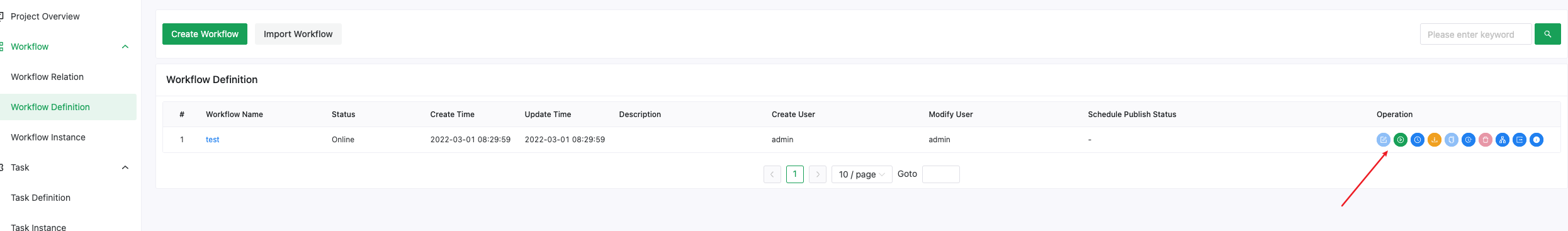The height and width of the screenshot is (231, 1568).
Task: Open cron manage with clock-arrow icon
Action: tap(1468, 140)
